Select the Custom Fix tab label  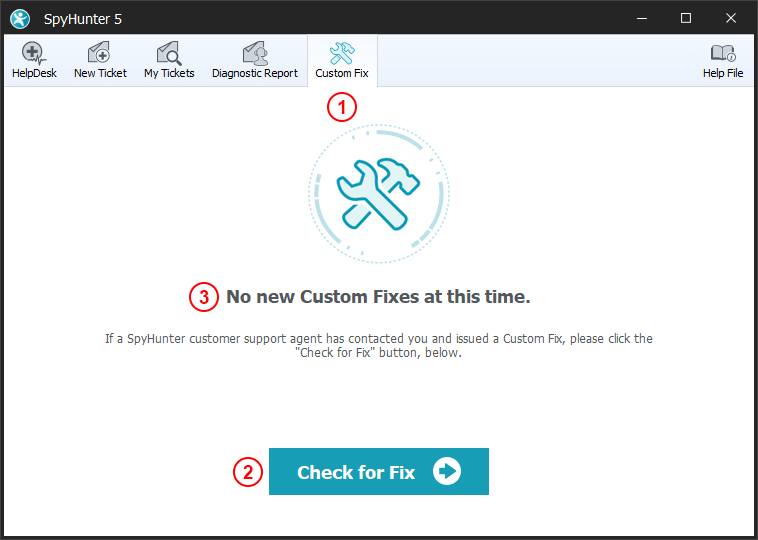342,73
